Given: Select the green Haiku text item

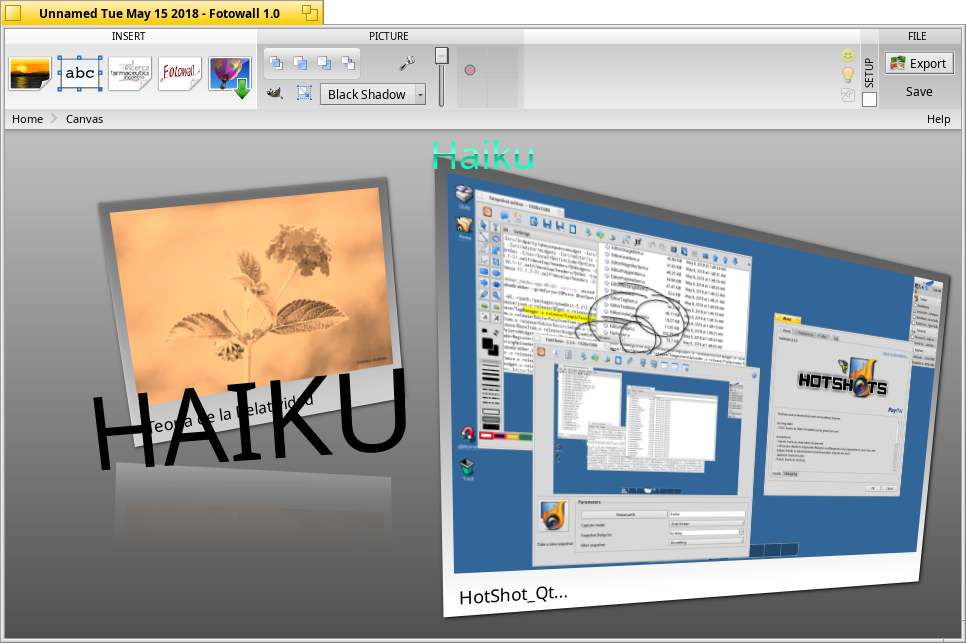Looking at the screenshot, I should (483, 156).
